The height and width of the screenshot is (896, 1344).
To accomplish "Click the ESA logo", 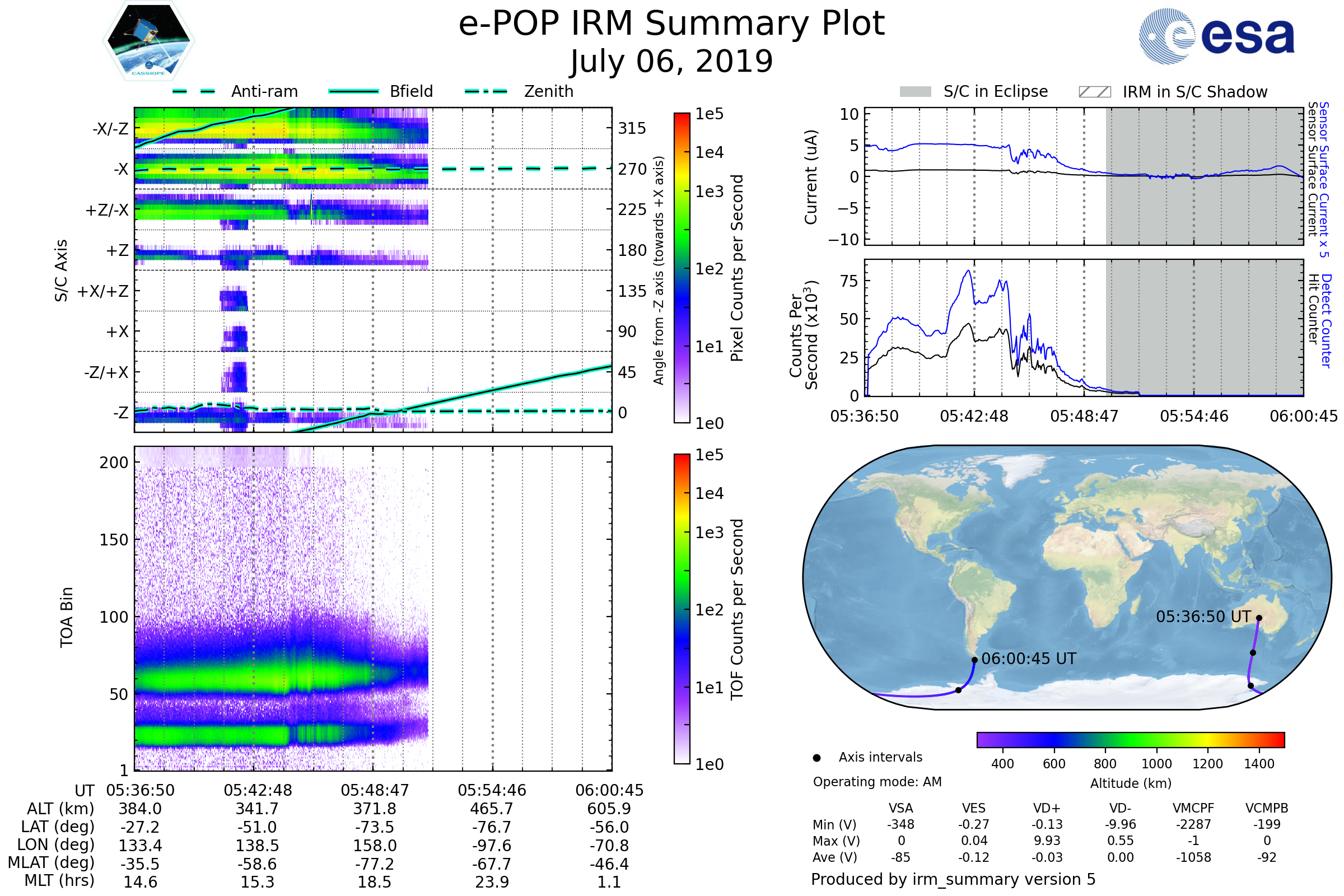I will pyautogui.click(x=1216, y=35).
